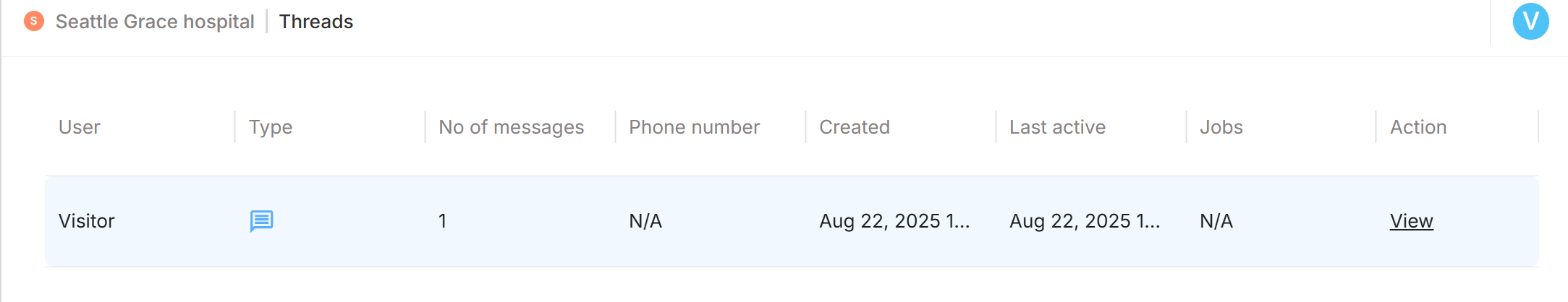Click the truncated Created date cell

tap(894, 221)
